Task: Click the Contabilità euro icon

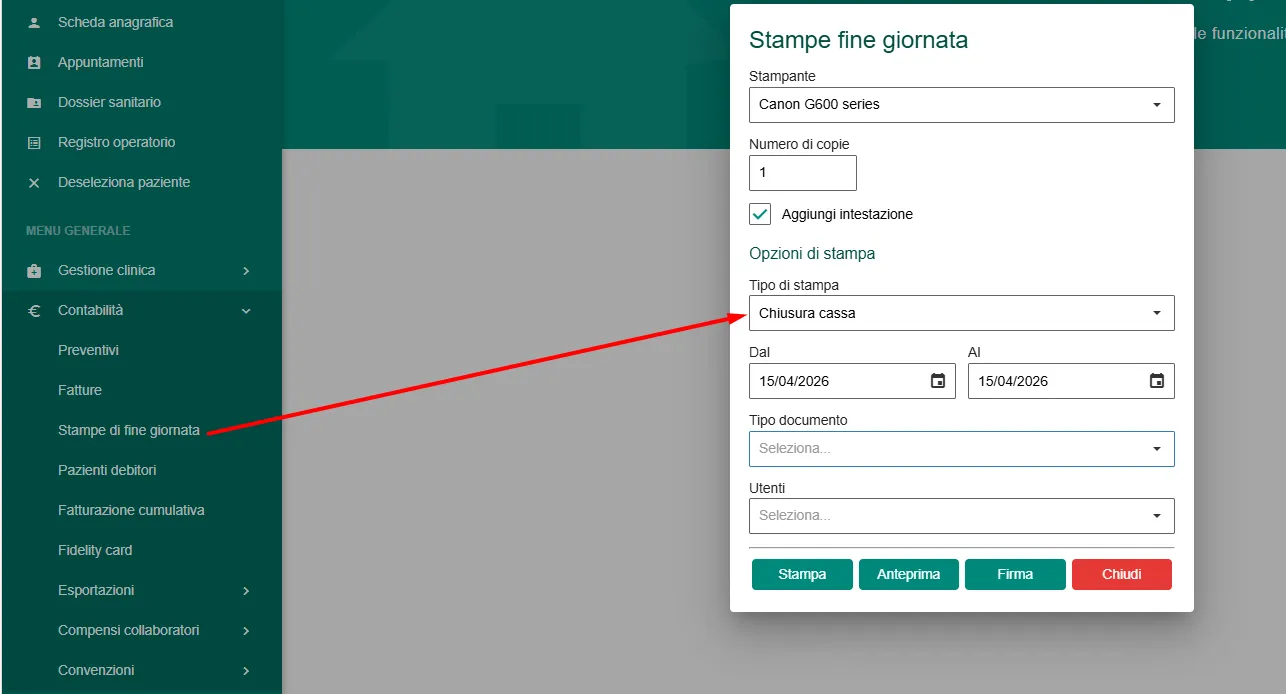Action: point(35,310)
